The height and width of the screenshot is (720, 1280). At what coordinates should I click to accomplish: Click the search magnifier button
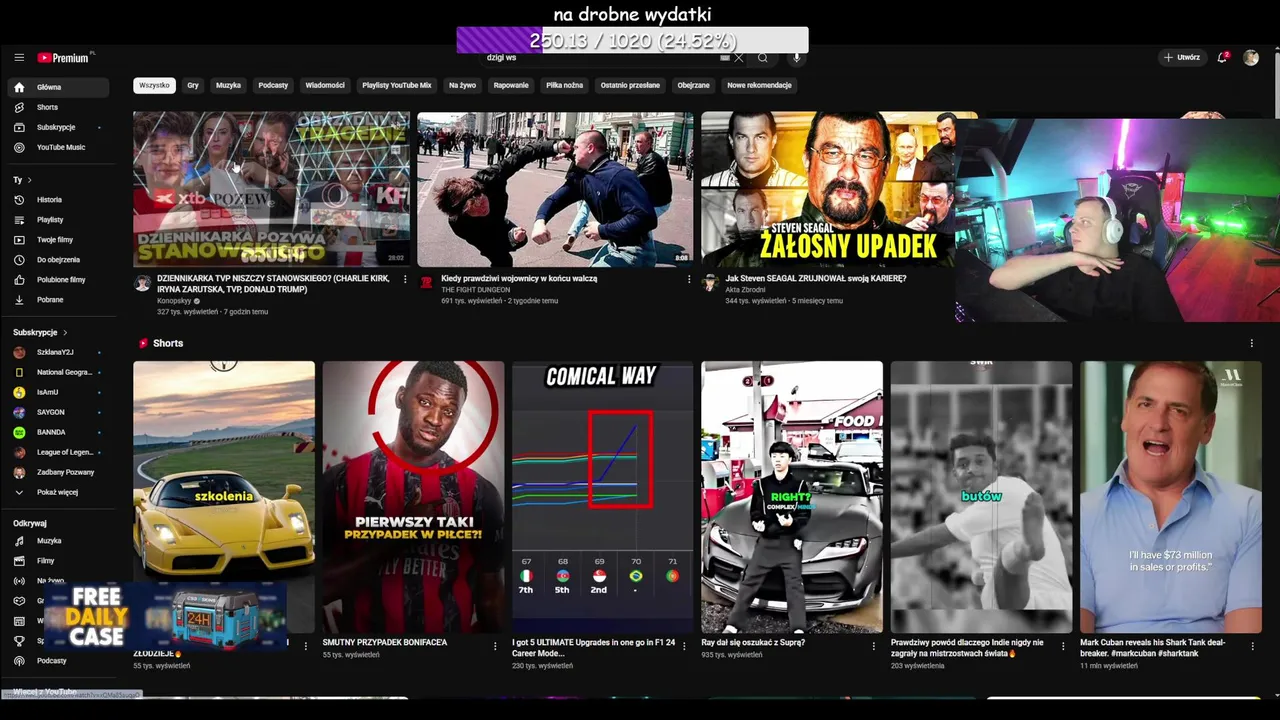(763, 58)
